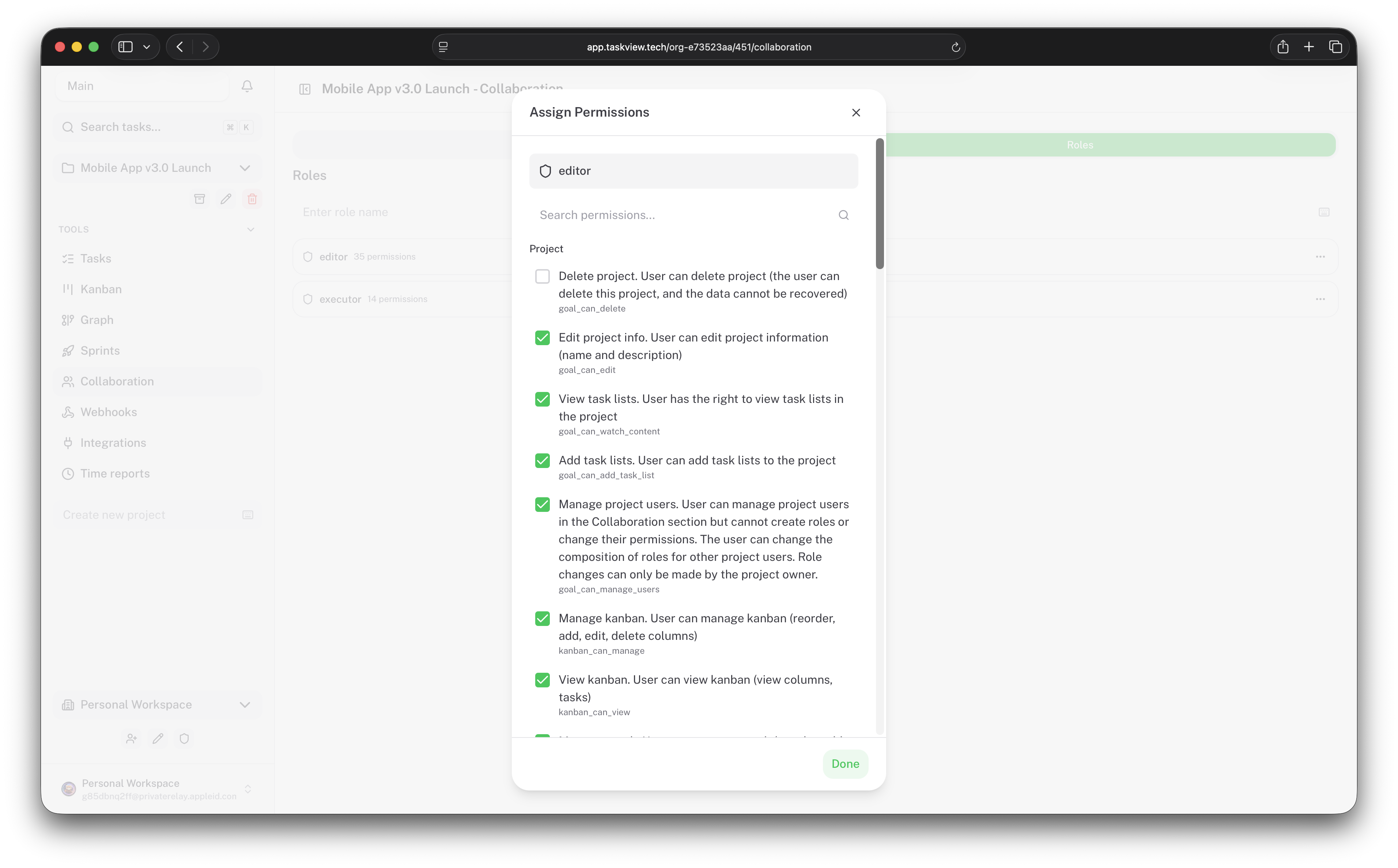
Task: Click the workspace roles shield icon
Action: click(184, 738)
